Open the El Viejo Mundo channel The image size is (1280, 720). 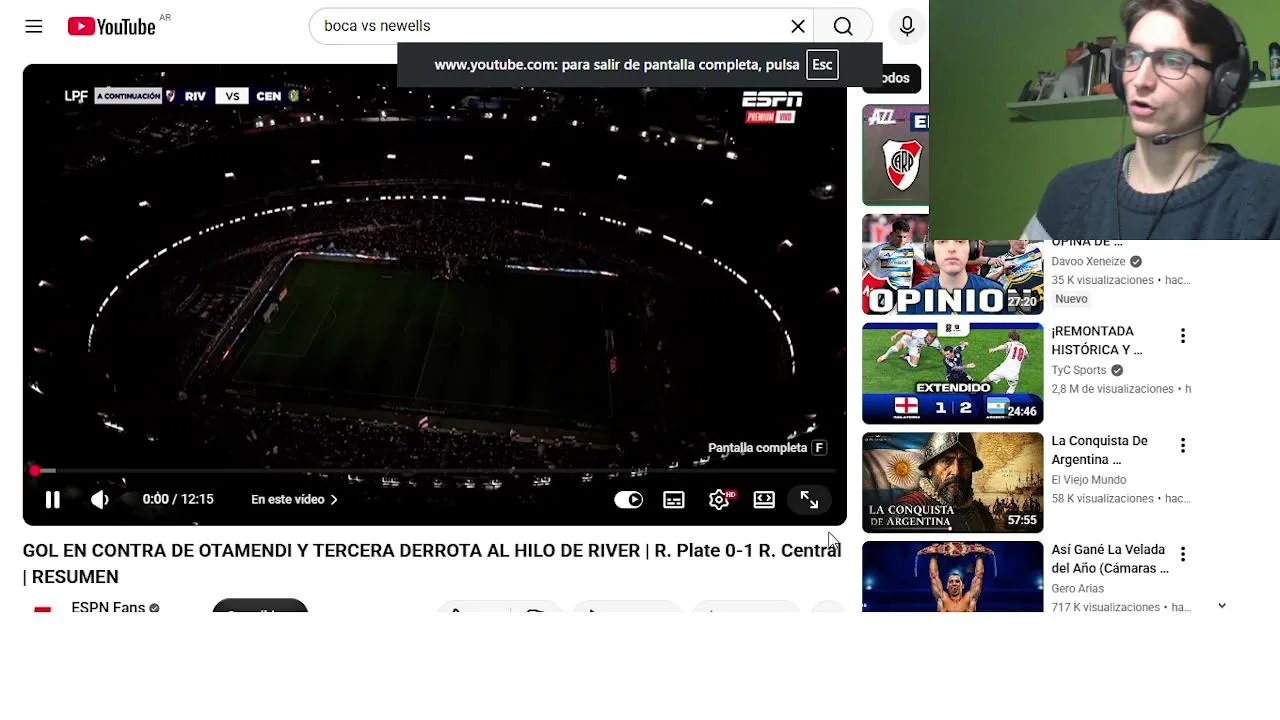tap(1089, 480)
